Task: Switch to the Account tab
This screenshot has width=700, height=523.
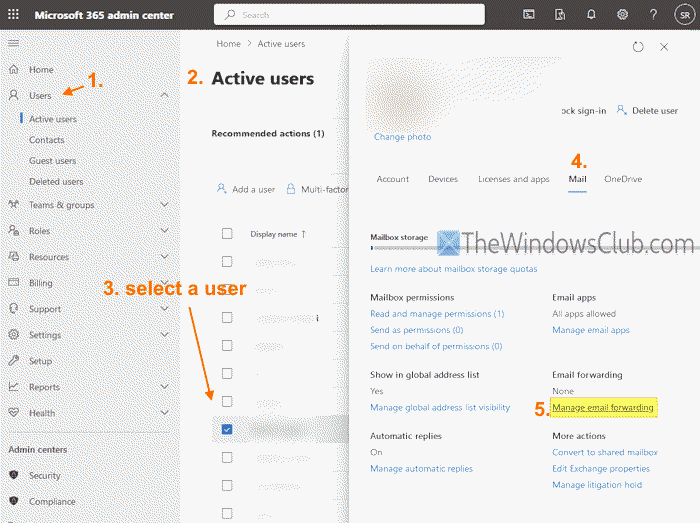Action: point(392,179)
